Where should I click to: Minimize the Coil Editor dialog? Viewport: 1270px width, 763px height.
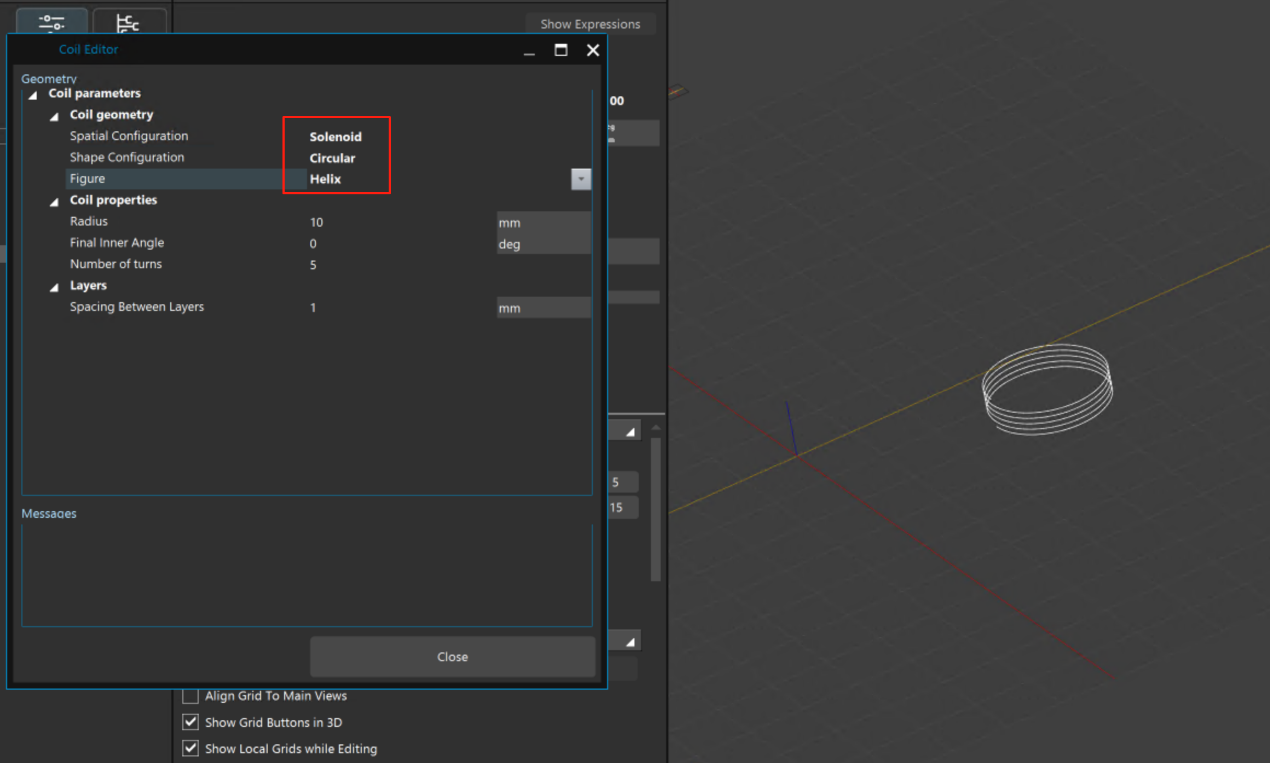[529, 50]
